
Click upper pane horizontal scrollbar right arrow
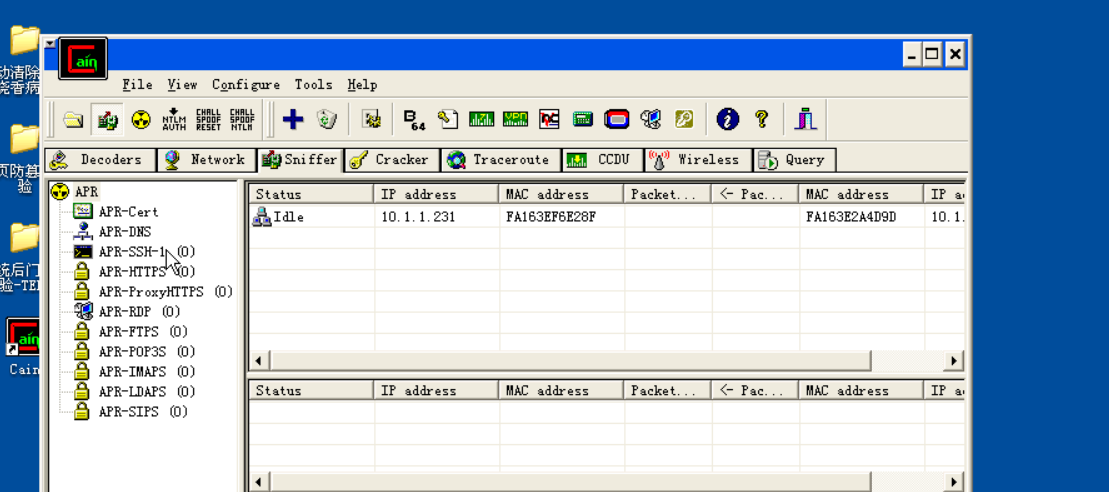953,361
